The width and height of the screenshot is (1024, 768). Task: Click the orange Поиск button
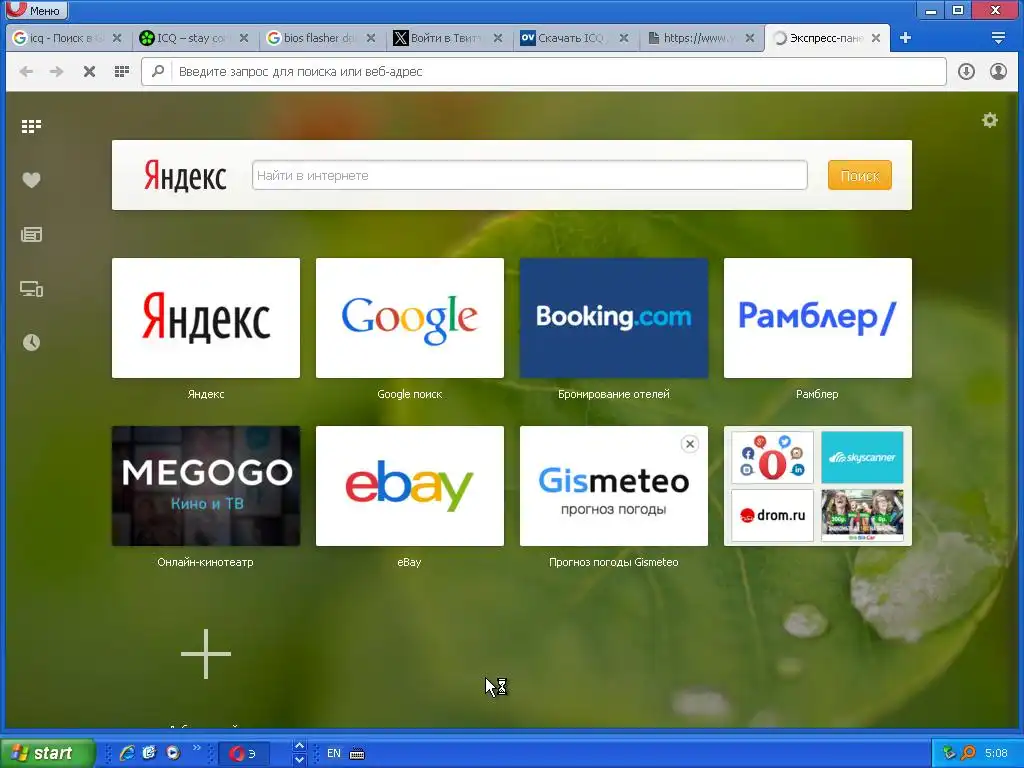(x=859, y=175)
